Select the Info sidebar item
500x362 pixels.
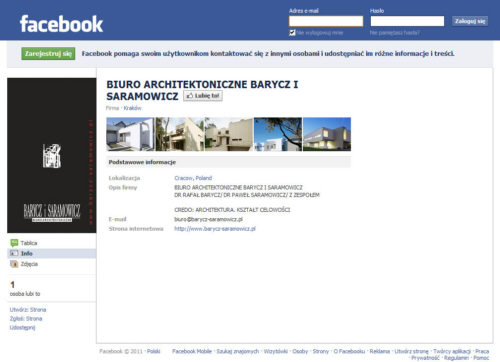[x=52, y=253]
